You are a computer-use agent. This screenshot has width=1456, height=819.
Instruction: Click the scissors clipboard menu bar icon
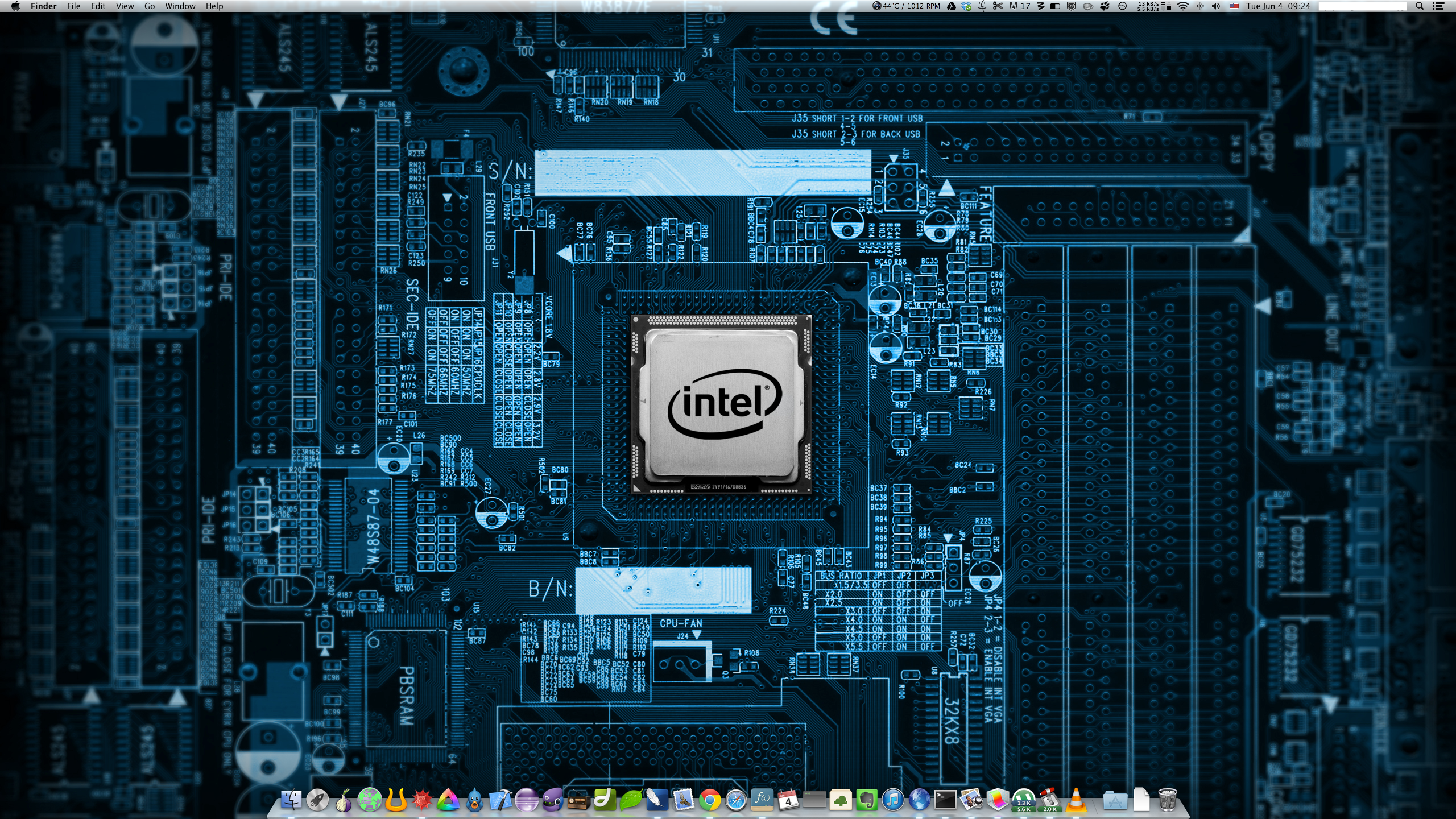998,6
